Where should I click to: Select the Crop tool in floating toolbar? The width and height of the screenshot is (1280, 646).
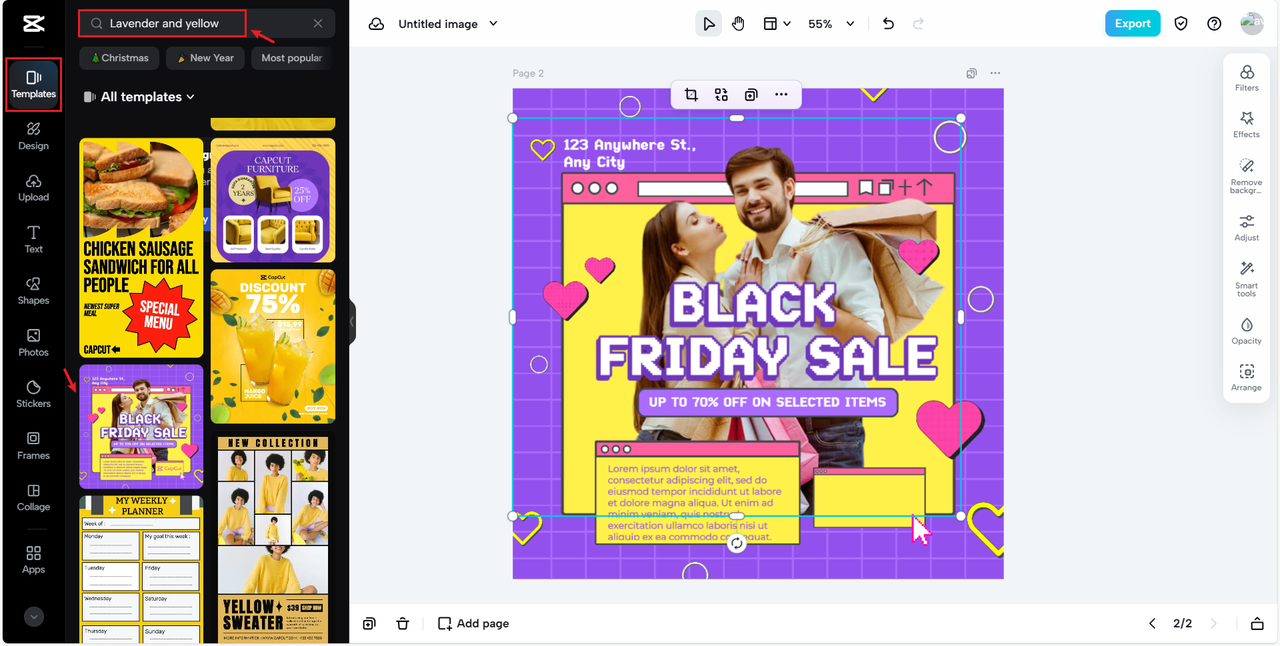click(x=691, y=95)
